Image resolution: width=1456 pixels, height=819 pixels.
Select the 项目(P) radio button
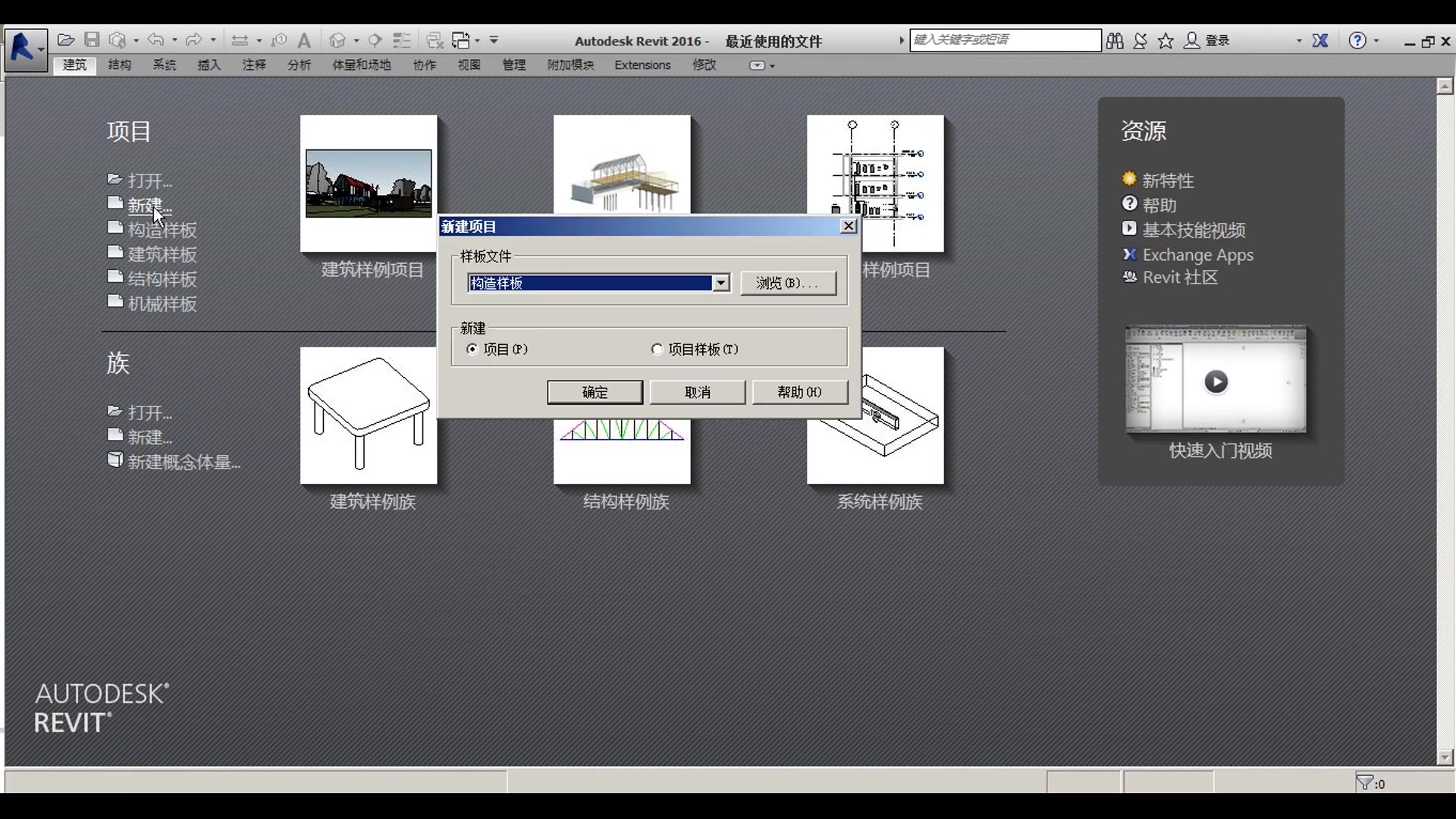(473, 350)
